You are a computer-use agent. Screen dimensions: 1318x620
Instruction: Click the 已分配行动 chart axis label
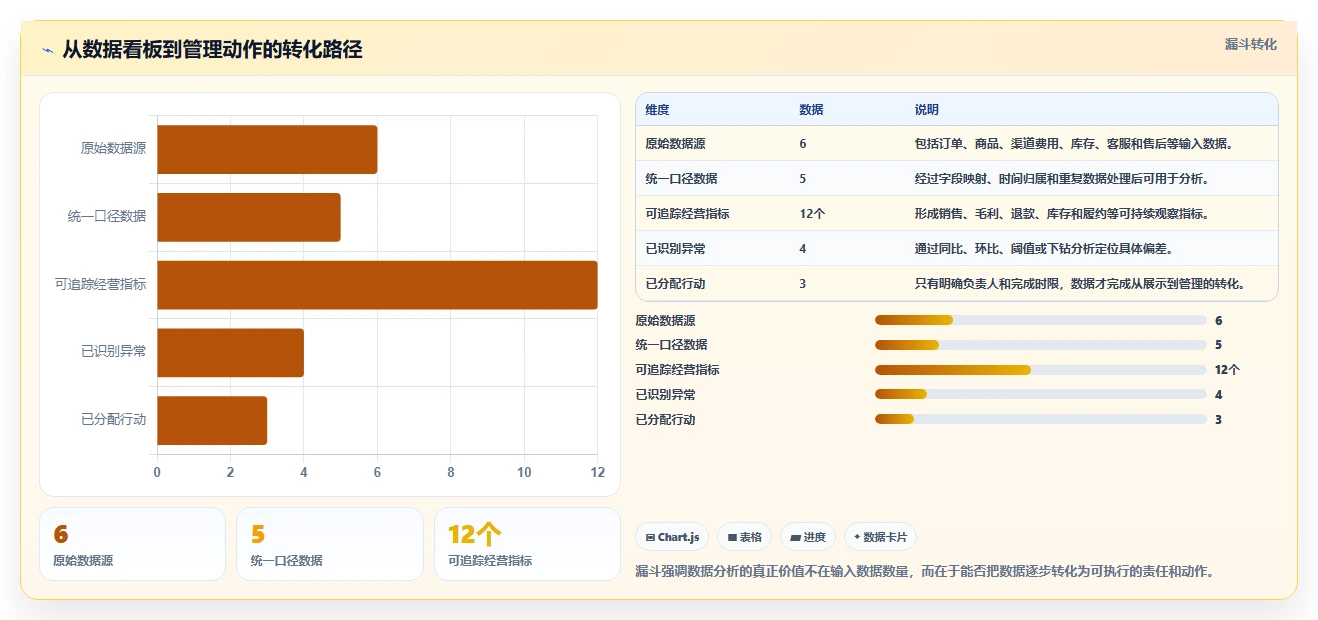(113, 420)
